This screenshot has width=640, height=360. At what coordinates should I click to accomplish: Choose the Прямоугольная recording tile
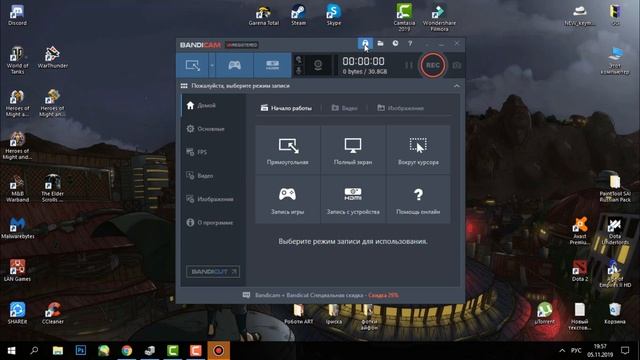(x=288, y=150)
